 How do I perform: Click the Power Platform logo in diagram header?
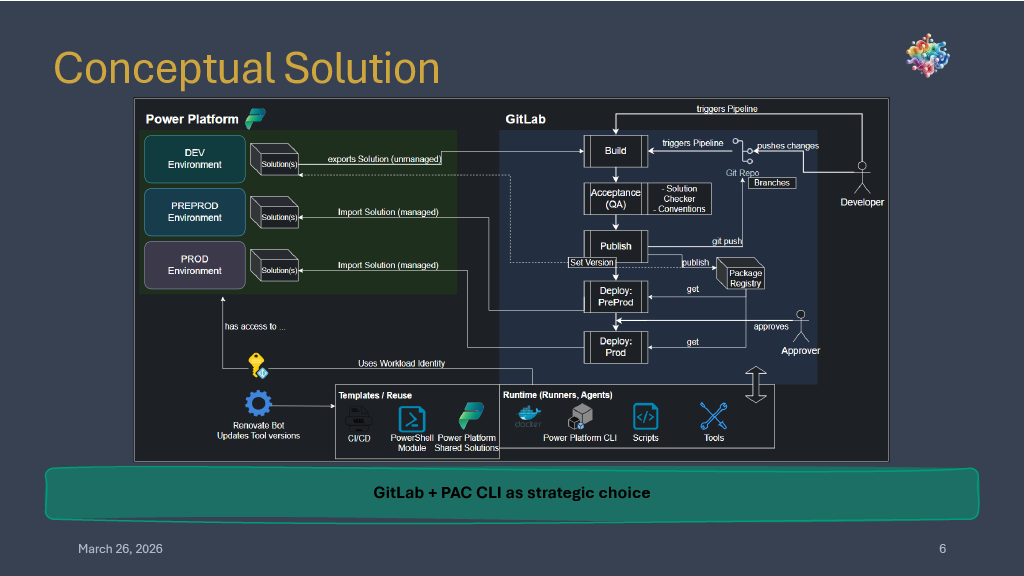click(255, 117)
